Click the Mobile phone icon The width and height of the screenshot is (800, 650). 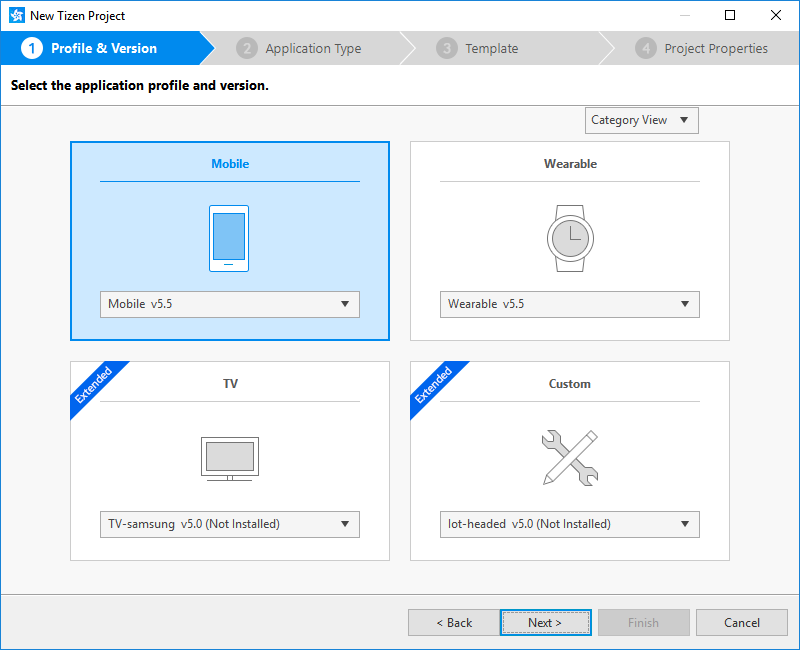point(229,237)
